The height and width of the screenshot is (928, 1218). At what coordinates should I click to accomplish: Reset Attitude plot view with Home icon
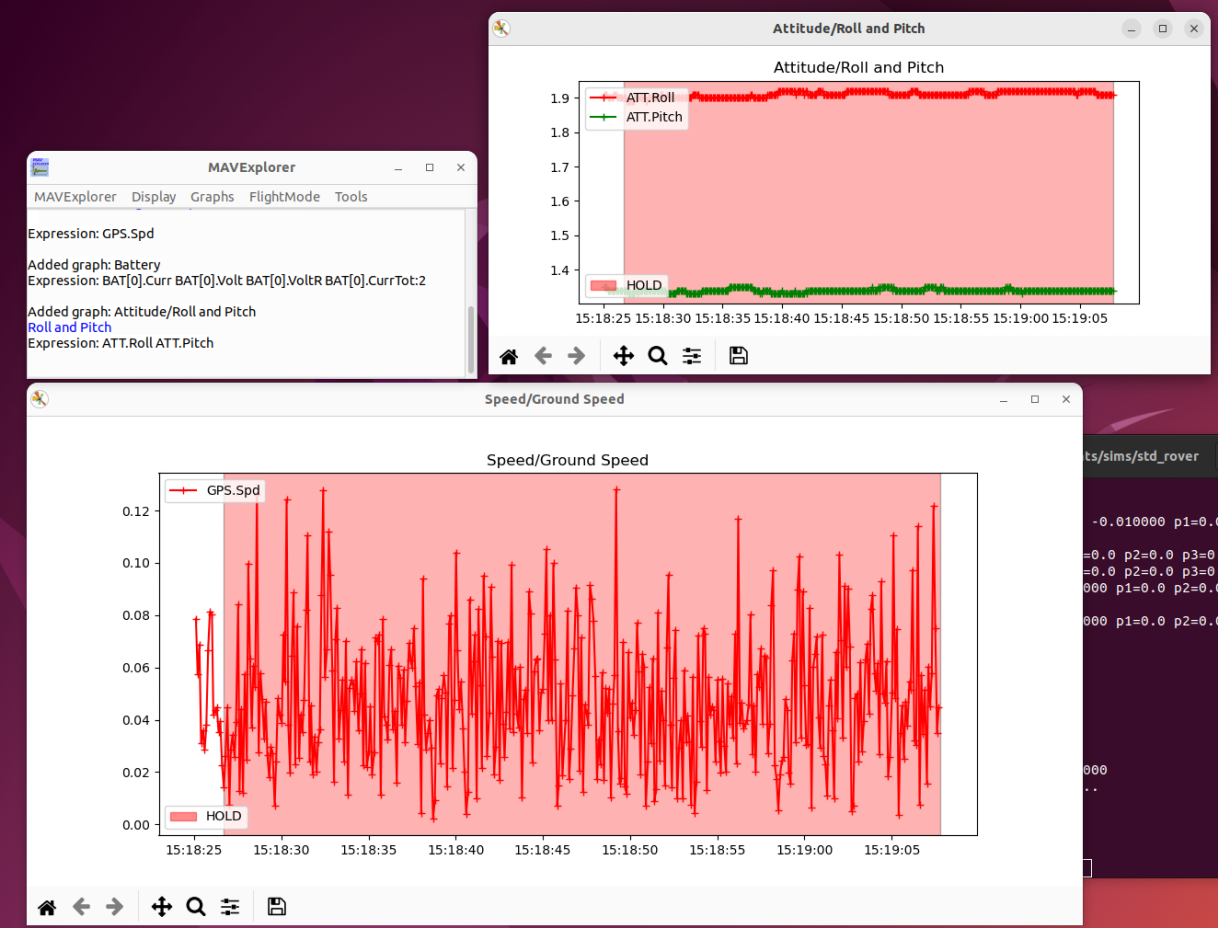[x=509, y=356]
